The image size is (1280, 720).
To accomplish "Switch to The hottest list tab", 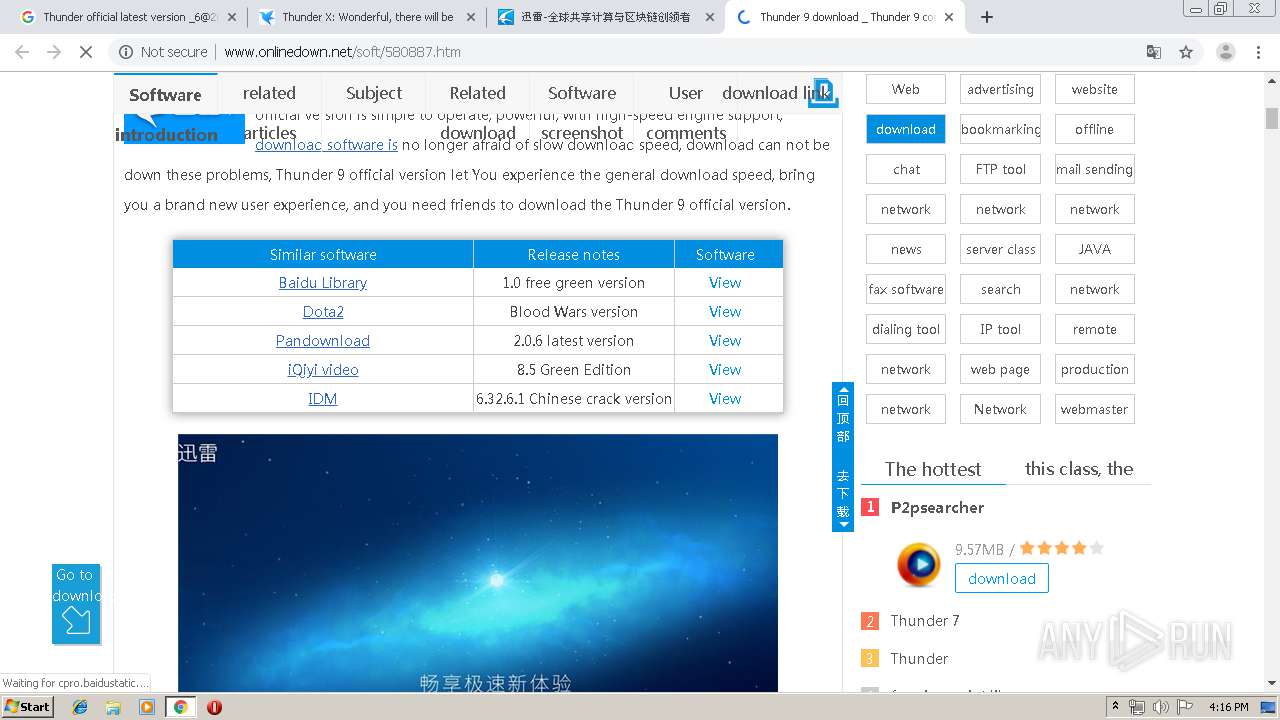I will pyautogui.click(x=932, y=469).
